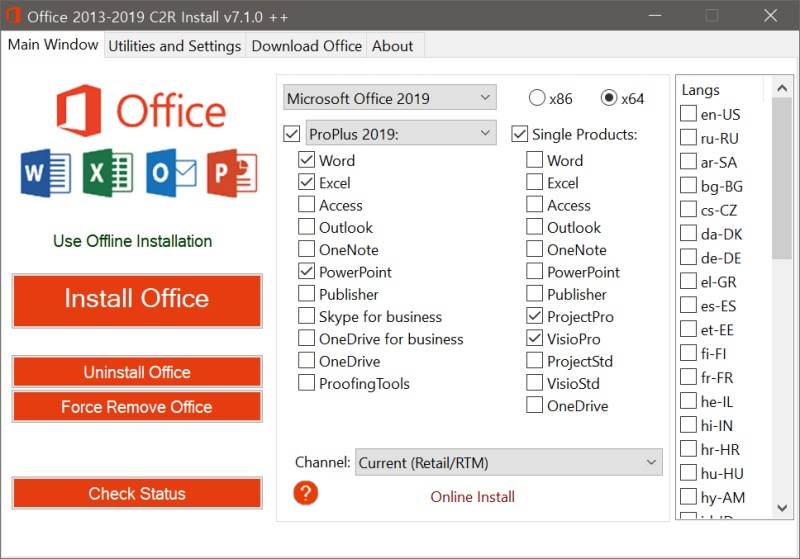Click the Langs list scroll down arrow
The image size is (800, 559).
tap(782, 508)
